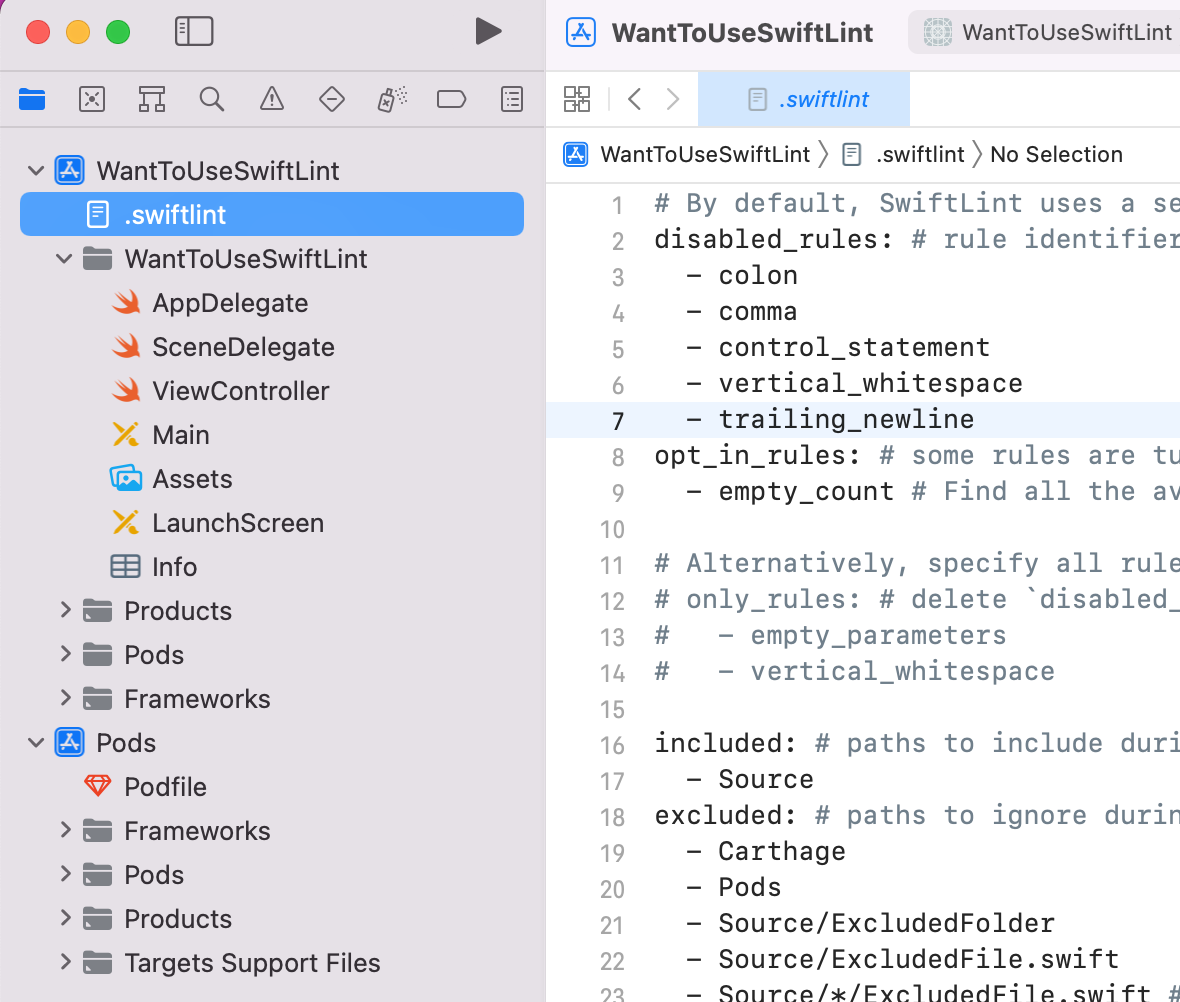Open the related items grid menu

pyautogui.click(x=577, y=99)
